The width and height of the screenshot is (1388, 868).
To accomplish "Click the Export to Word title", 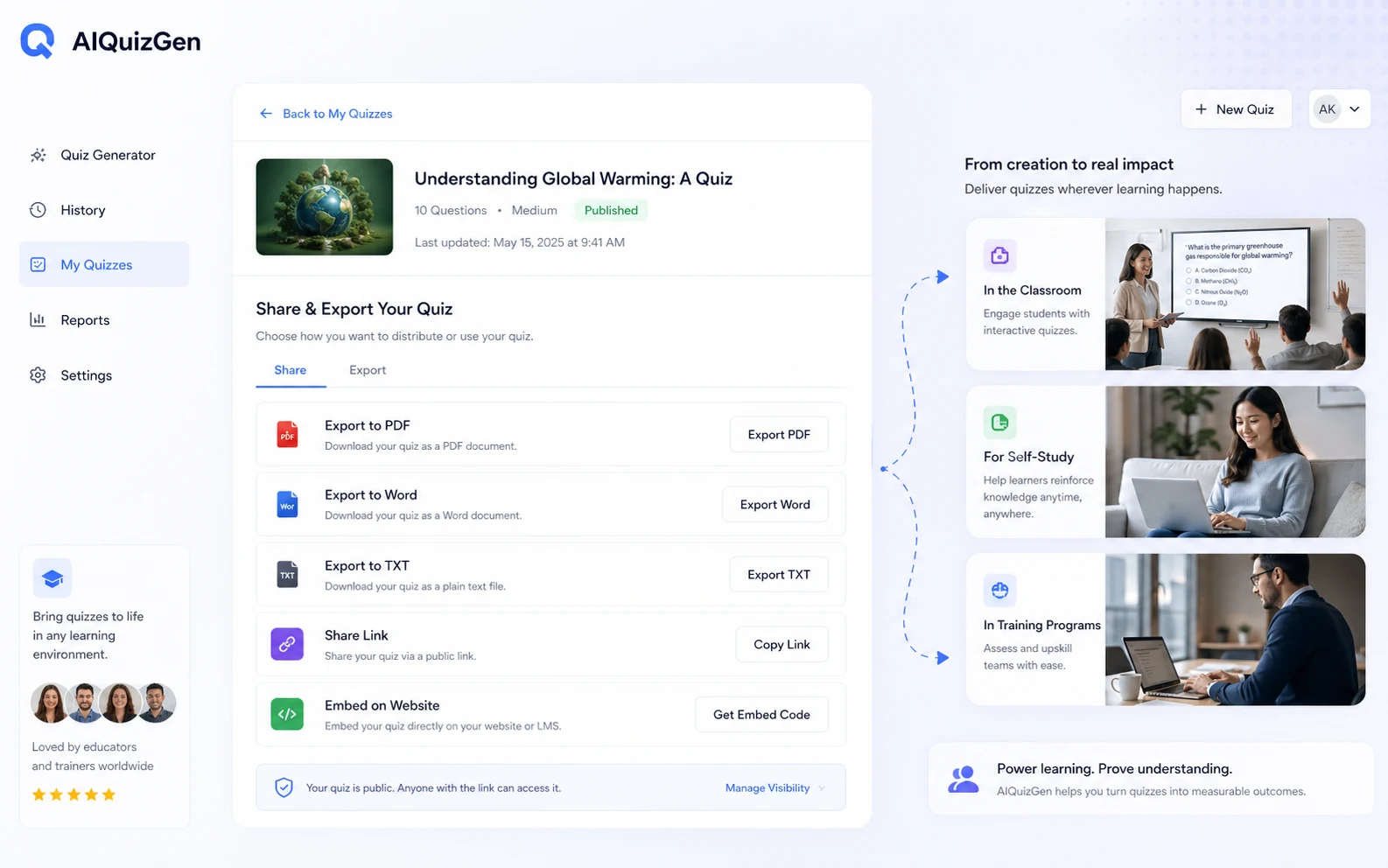I will 371,495.
